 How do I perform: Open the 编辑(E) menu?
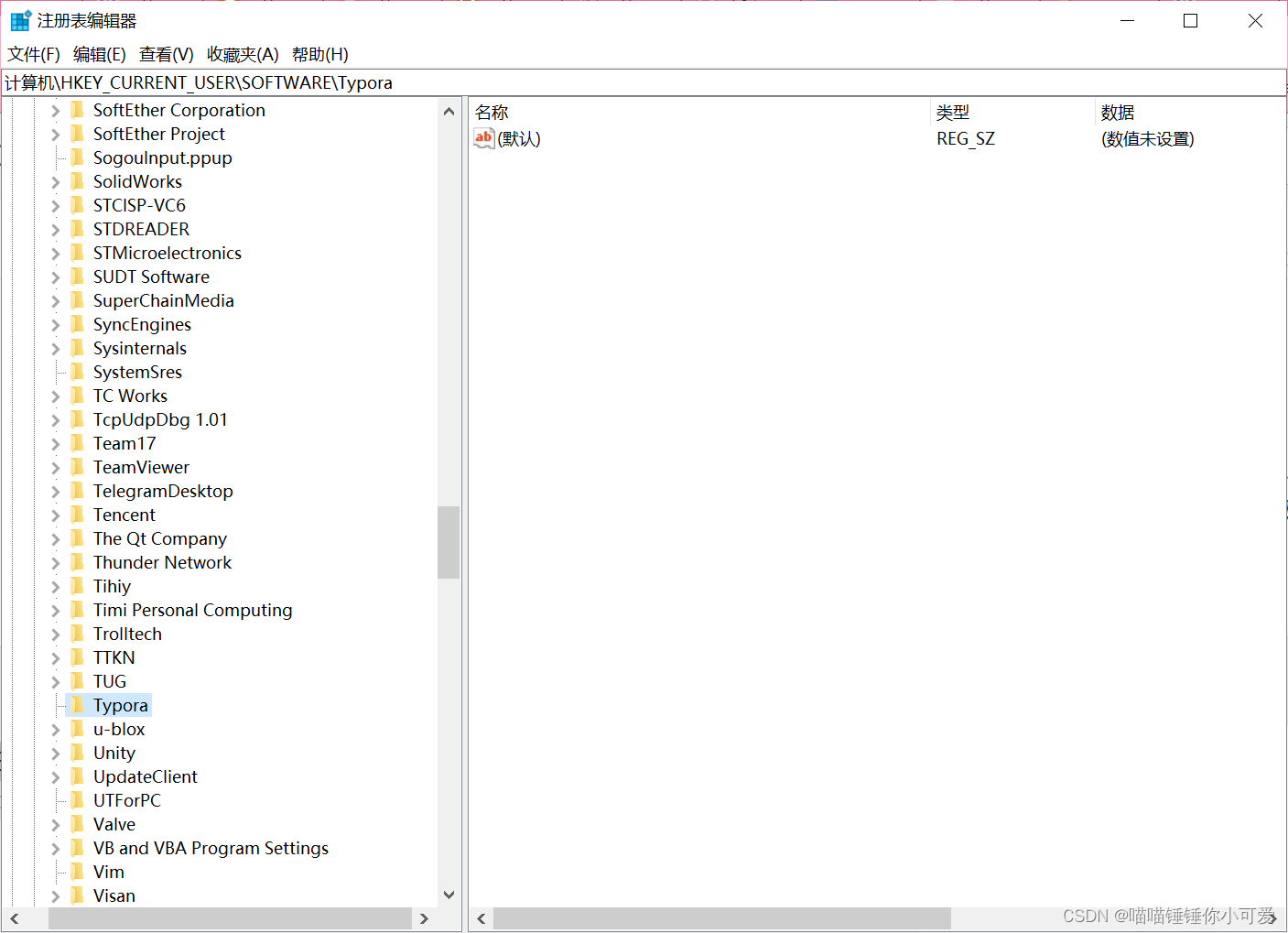100,54
